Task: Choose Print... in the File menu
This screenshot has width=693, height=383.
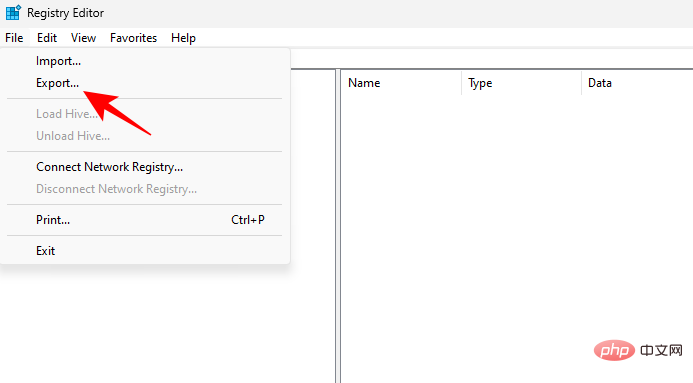Action: click(145, 220)
